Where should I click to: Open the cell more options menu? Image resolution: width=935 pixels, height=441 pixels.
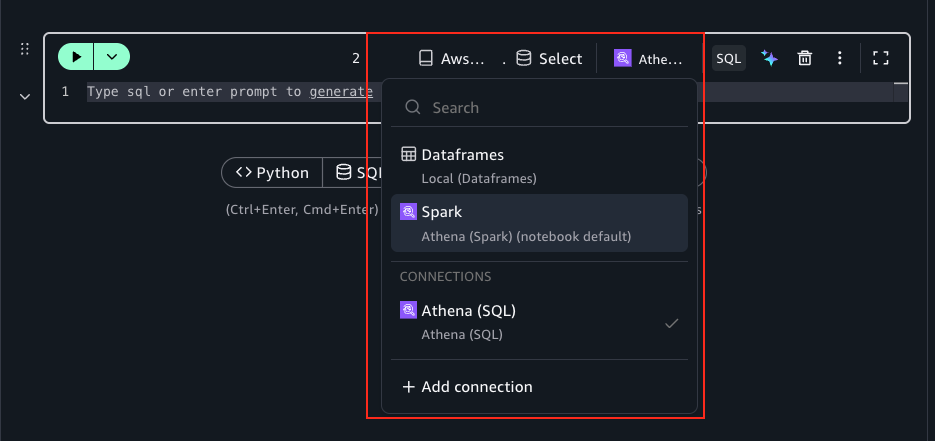click(840, 58)
